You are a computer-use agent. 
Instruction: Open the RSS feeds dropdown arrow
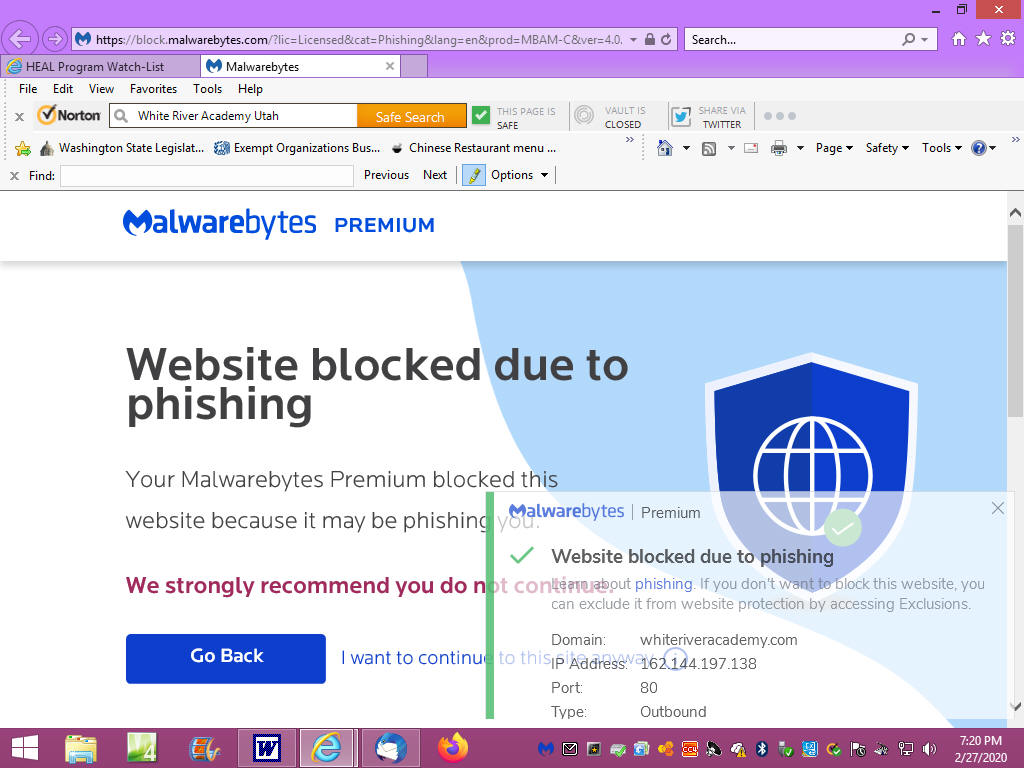[731, 148]
